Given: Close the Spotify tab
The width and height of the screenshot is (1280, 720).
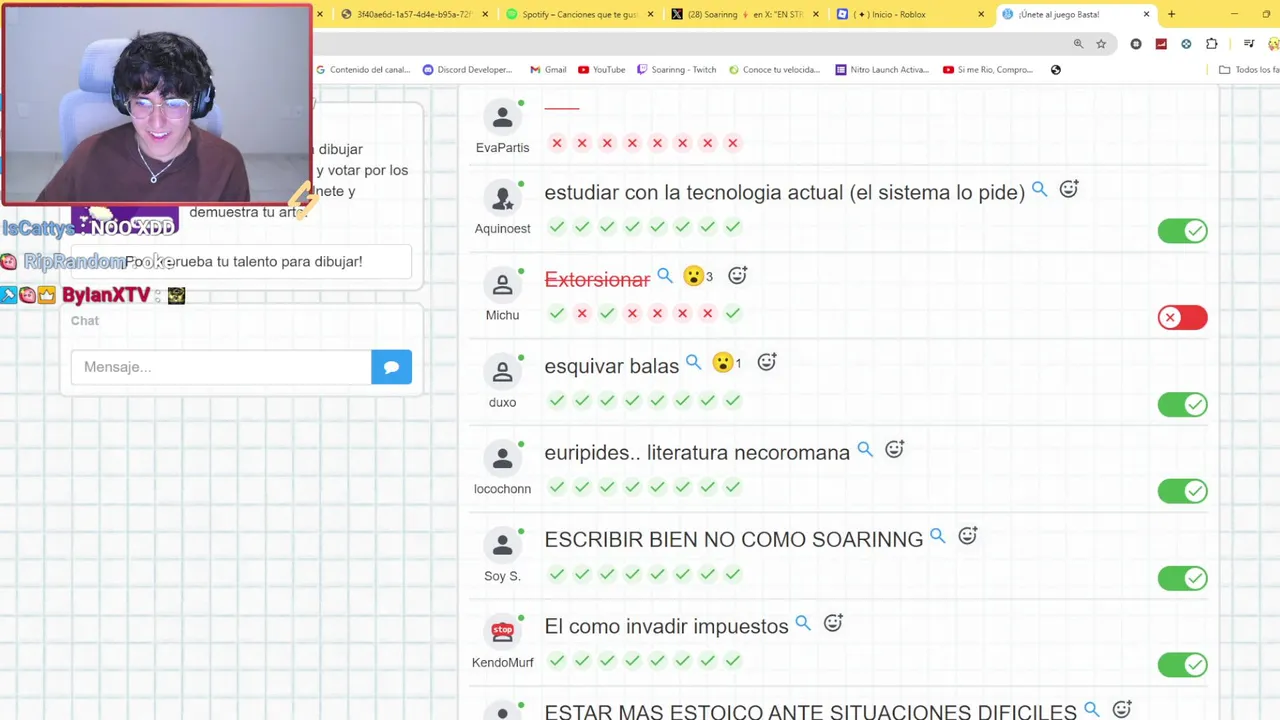Looking at the screenshot, I should pos(651,14).
